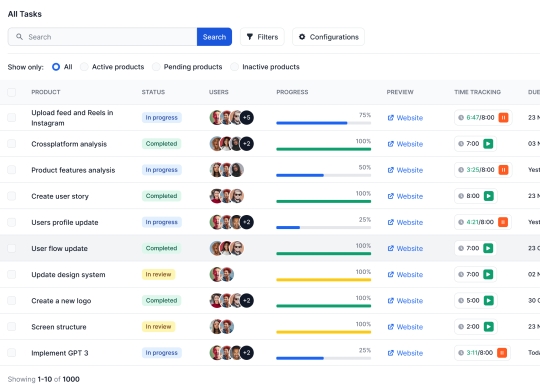Start timer for Create user story

(x=488, y=196)
